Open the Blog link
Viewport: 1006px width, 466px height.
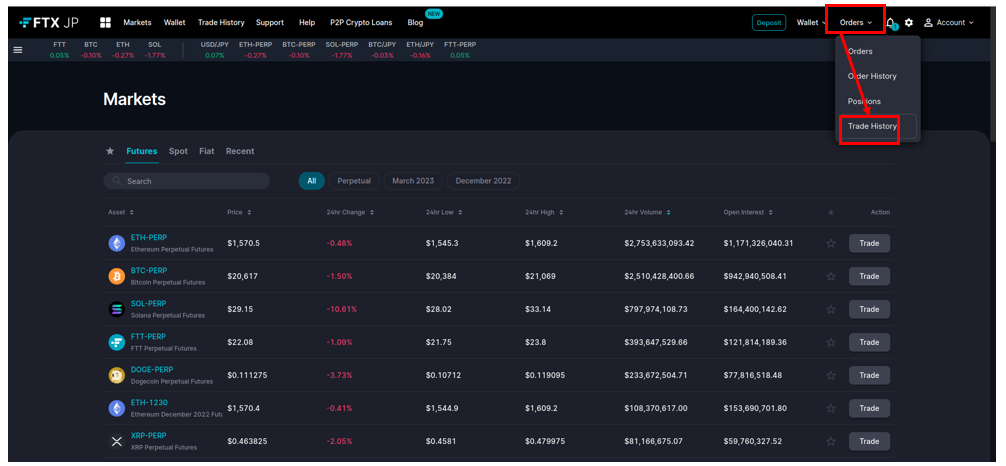[x=415, y=22]
